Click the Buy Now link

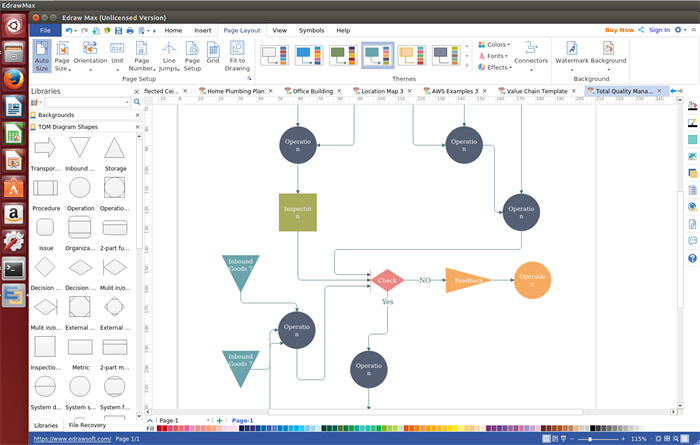619,30
